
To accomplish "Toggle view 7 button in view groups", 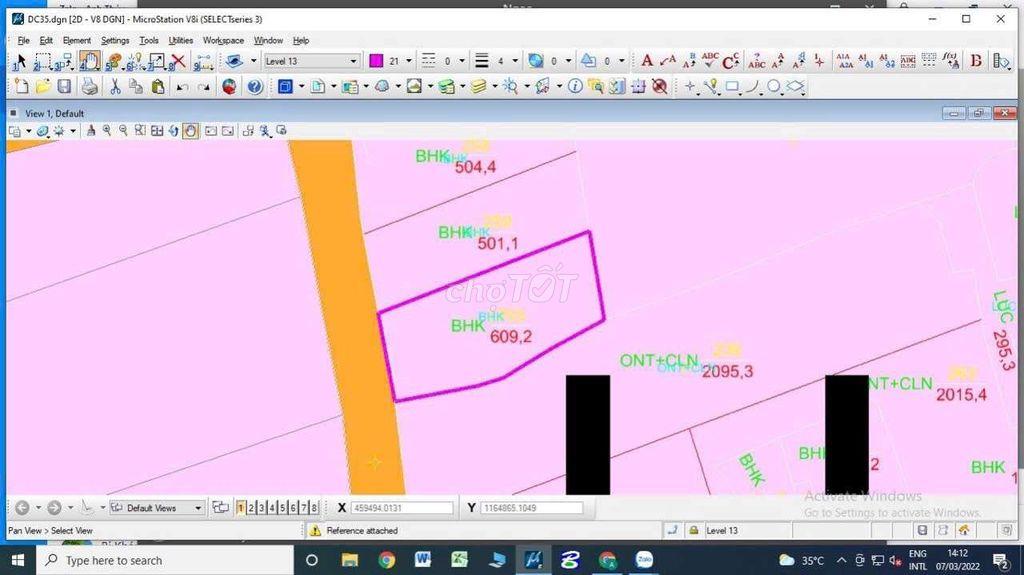I will [304, 508].
